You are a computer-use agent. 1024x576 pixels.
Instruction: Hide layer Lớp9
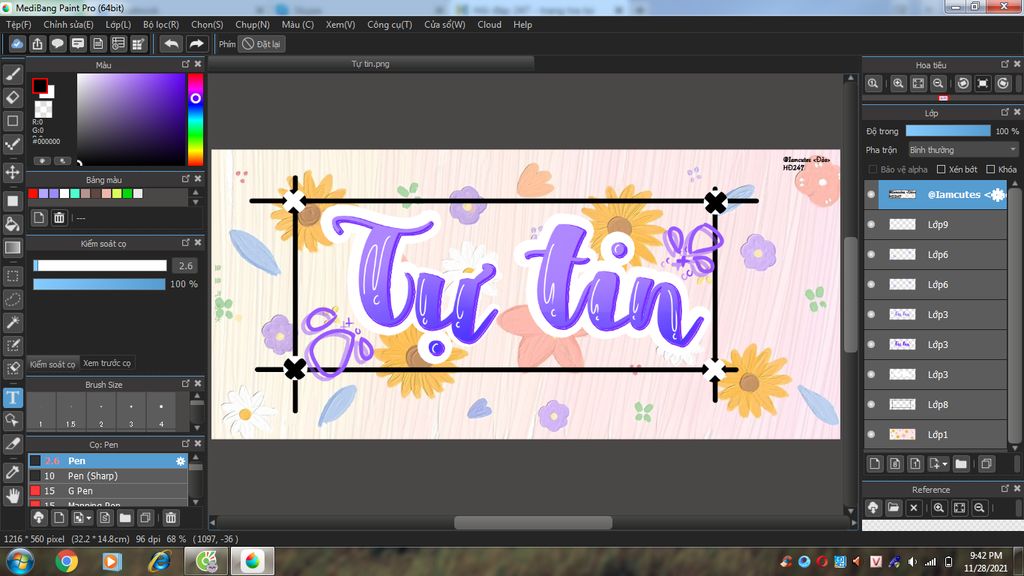871,224
